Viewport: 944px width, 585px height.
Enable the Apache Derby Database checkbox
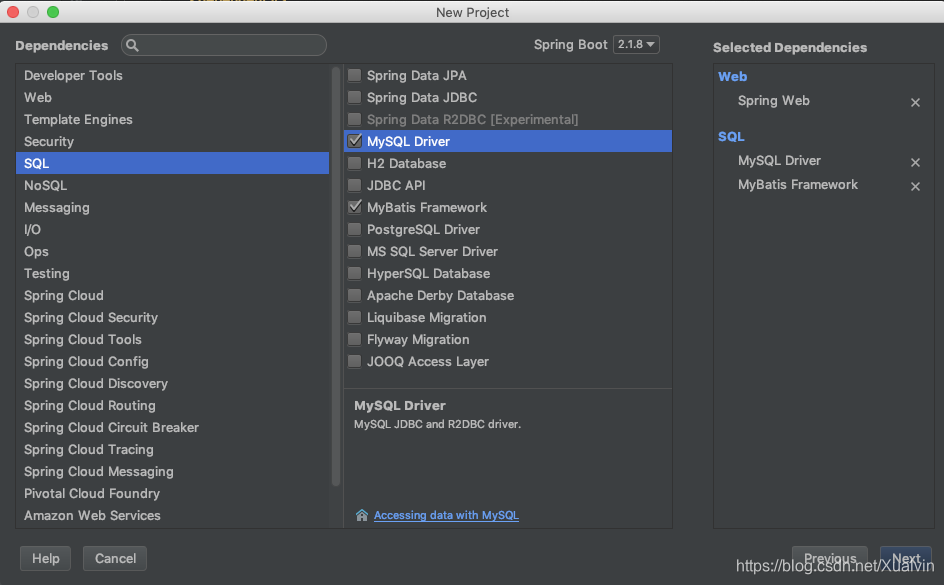(x=355, y=295)
